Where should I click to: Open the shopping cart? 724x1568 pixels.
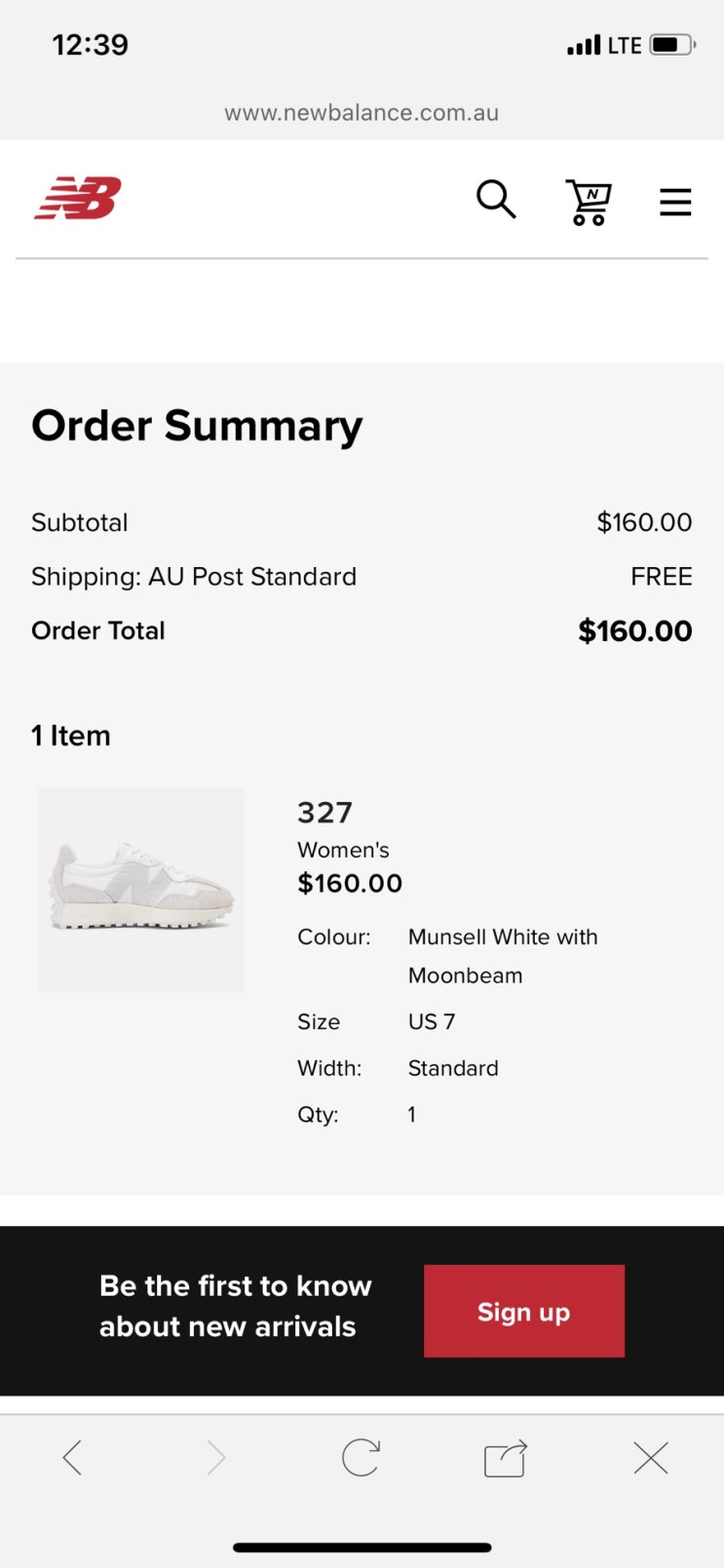click(x=589, y=202)
